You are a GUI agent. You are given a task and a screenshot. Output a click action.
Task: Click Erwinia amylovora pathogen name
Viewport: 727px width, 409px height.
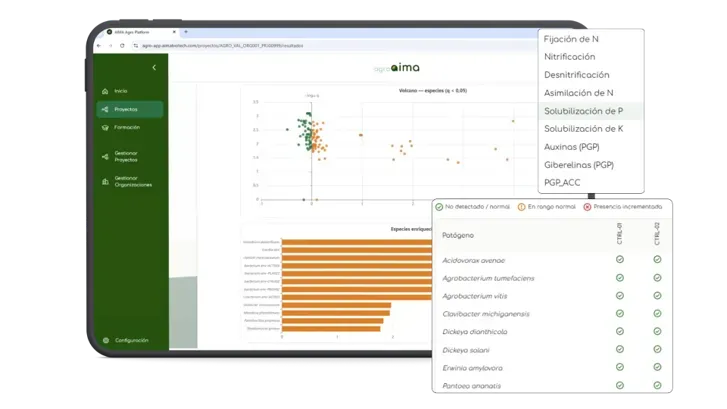pos(472,368)
